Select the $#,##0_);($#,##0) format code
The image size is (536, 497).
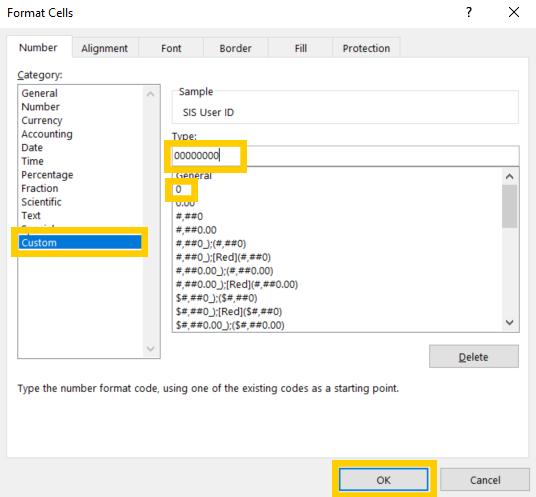point(216,298)
